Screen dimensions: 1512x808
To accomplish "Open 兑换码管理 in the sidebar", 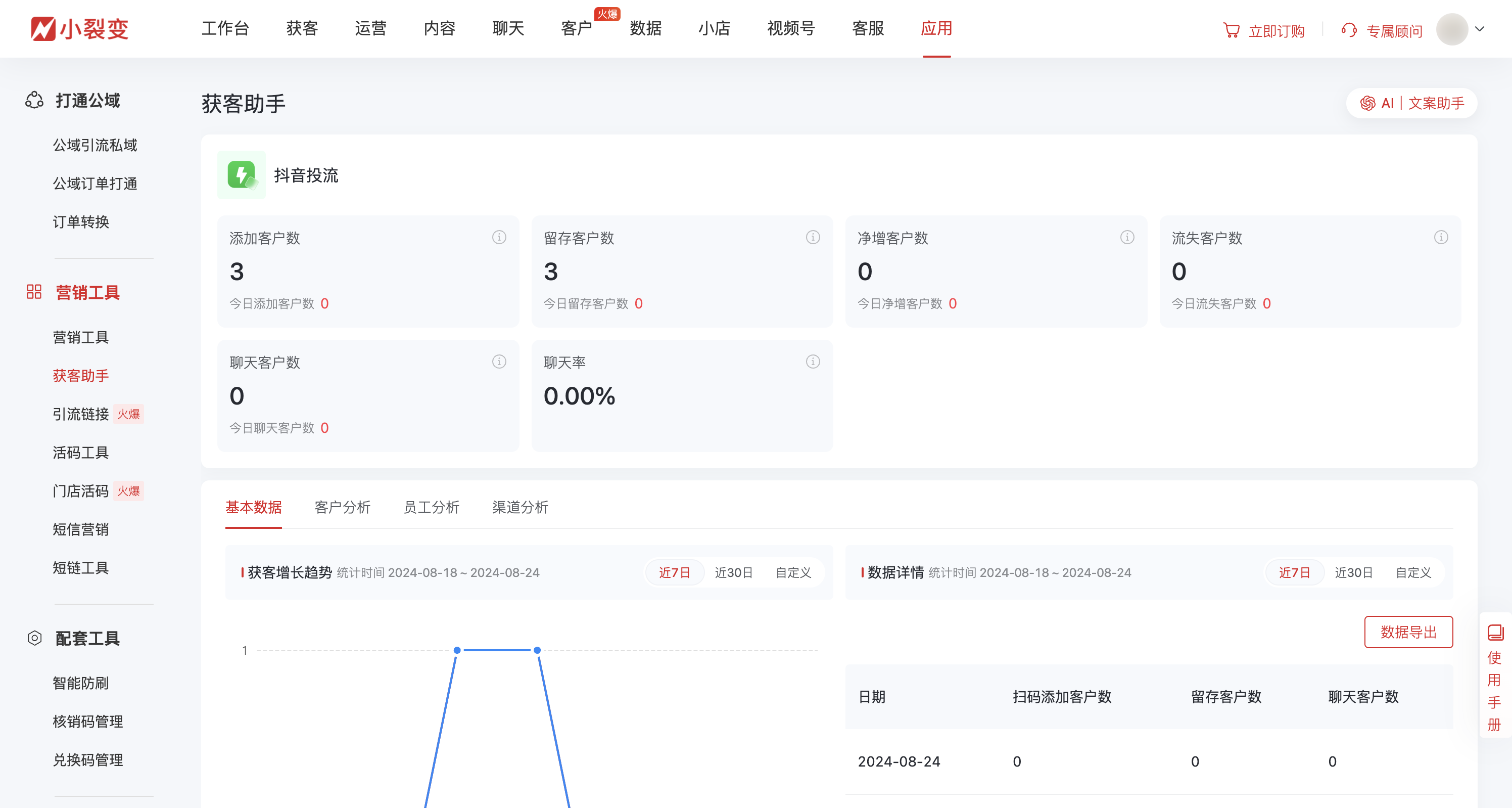I will tap(88, 760).
